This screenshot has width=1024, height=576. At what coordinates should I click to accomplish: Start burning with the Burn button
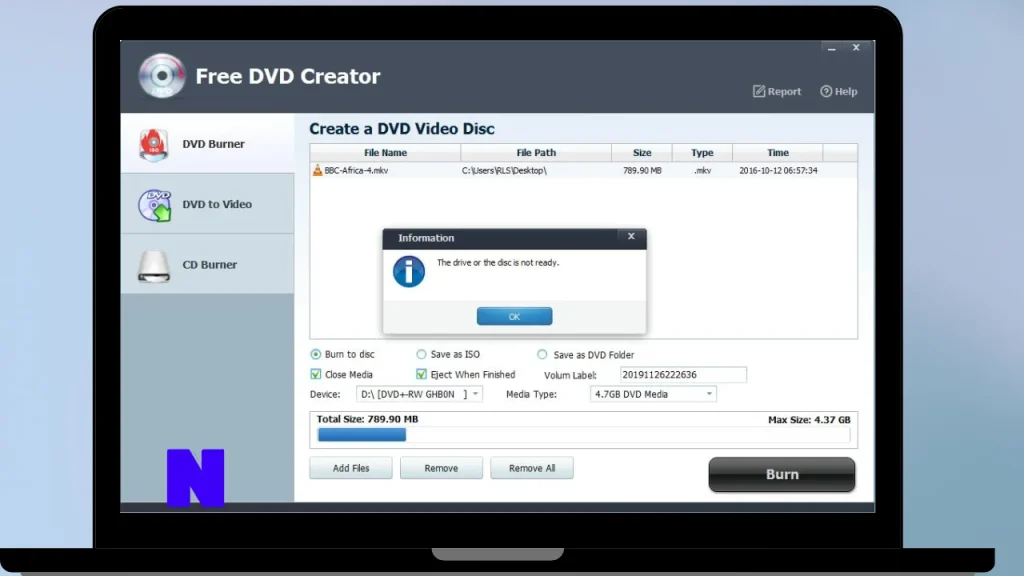pyautogui.click(x=782, y=475)
